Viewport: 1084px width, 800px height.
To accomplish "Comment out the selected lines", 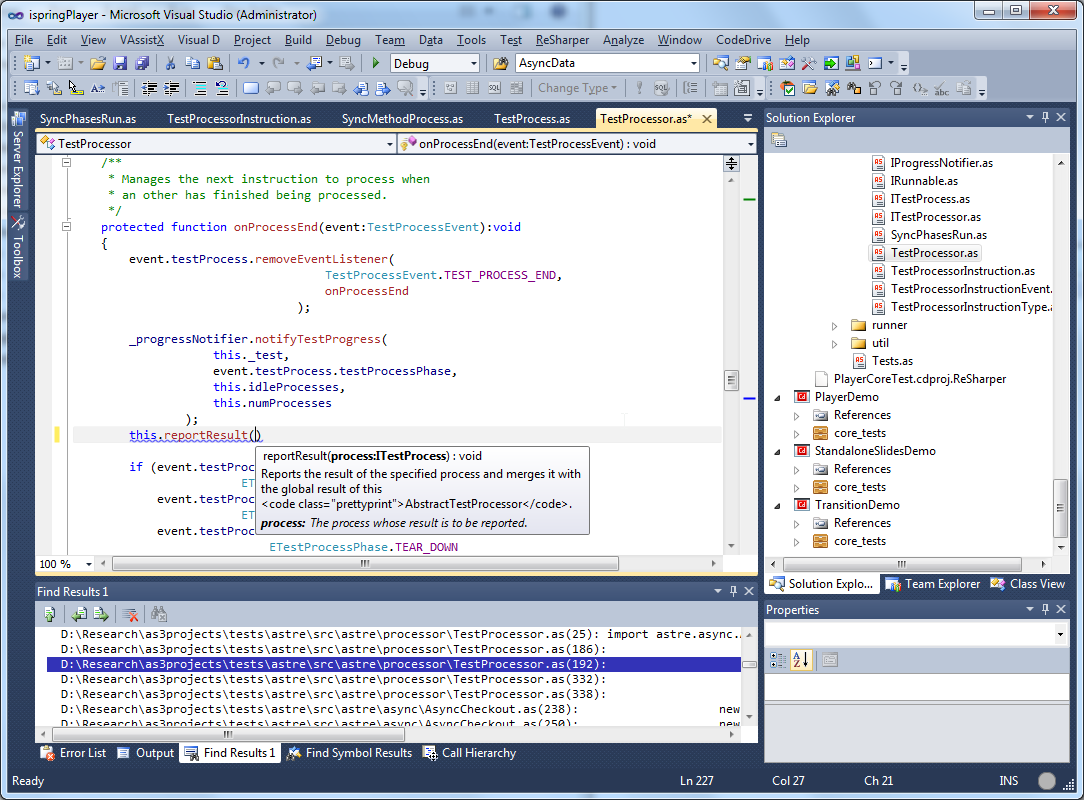I will 200,89.
